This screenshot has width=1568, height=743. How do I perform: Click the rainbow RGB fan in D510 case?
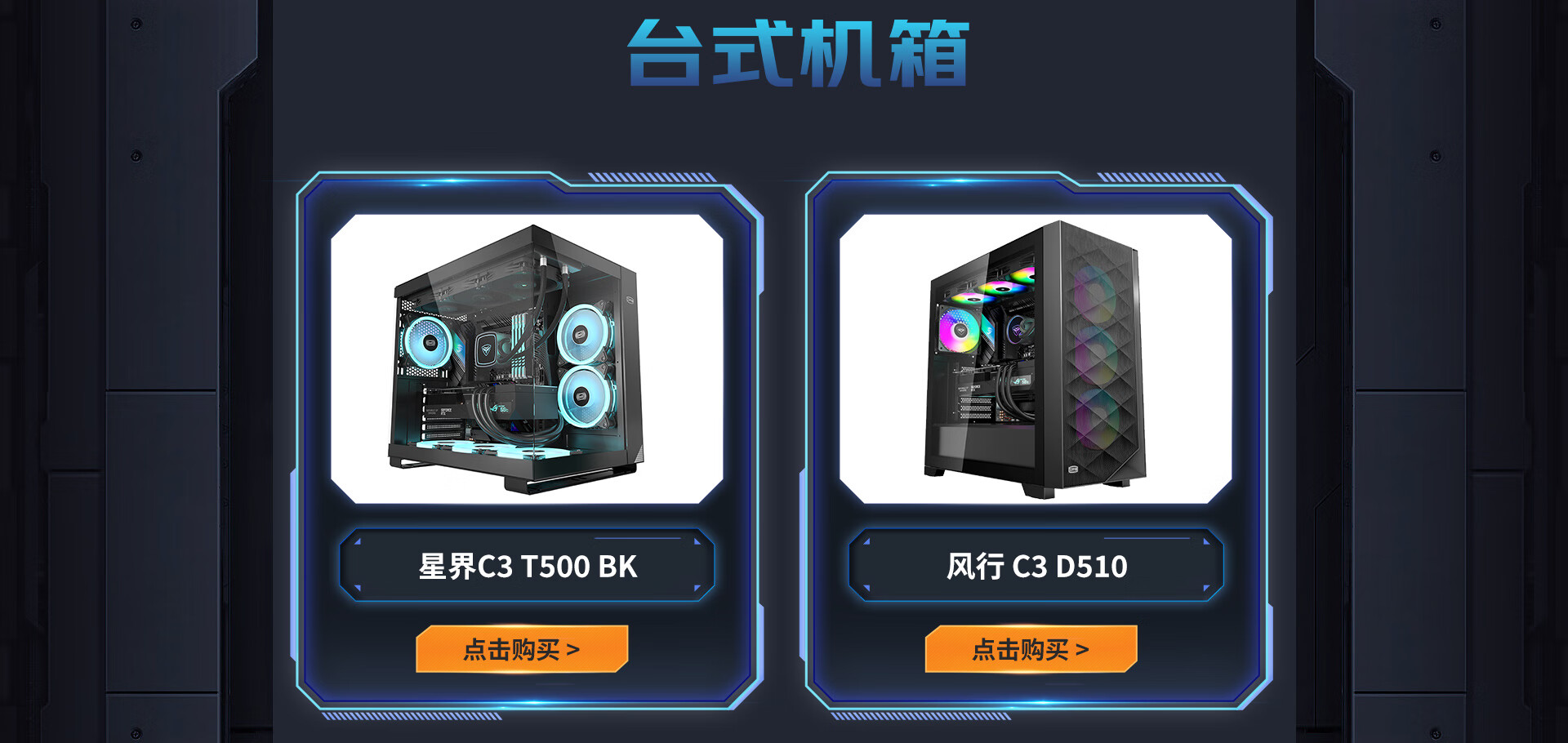tap(959, 330)
